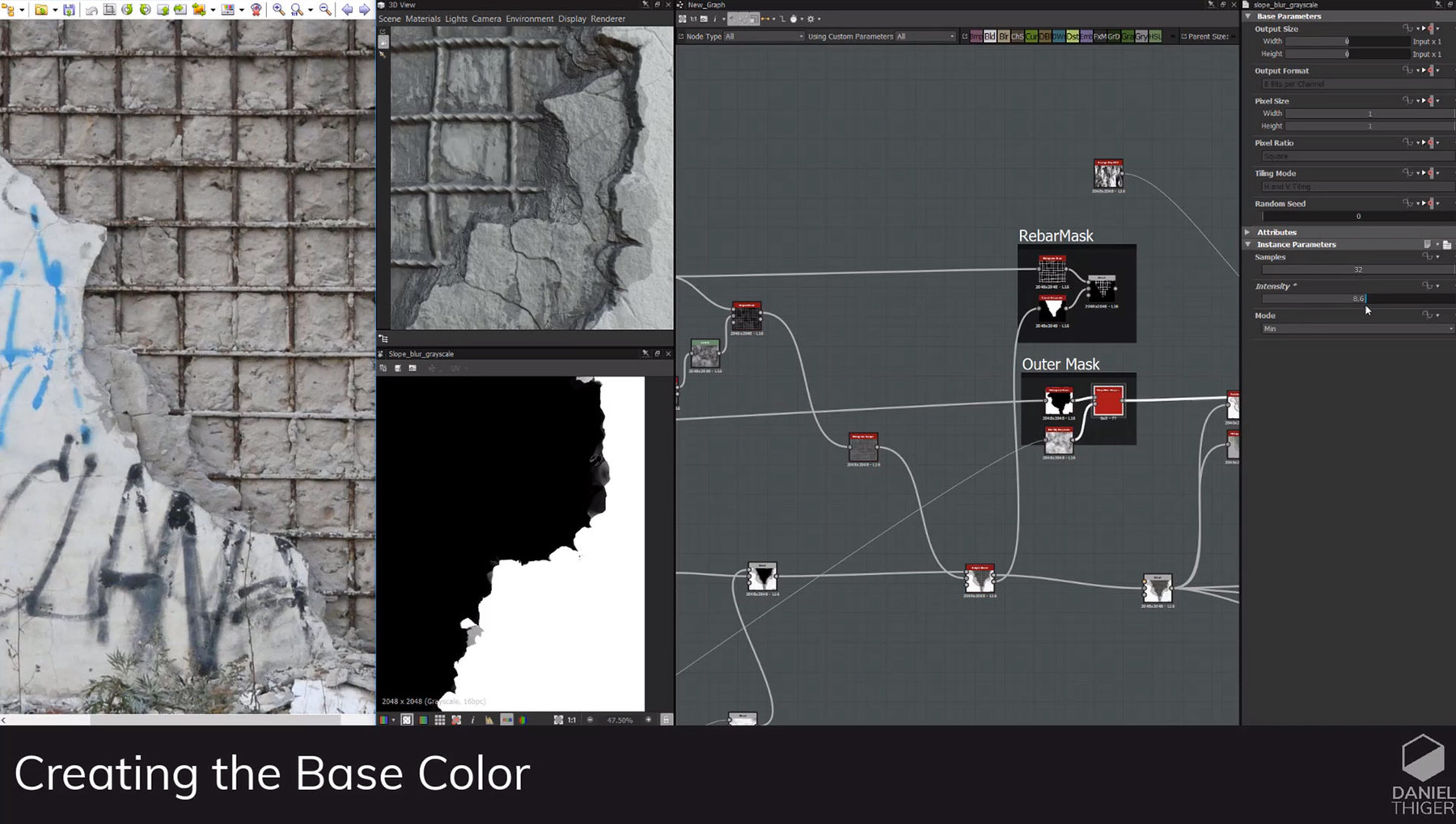
Task: Click the HSL filter icon
Action: (1154, 36)
